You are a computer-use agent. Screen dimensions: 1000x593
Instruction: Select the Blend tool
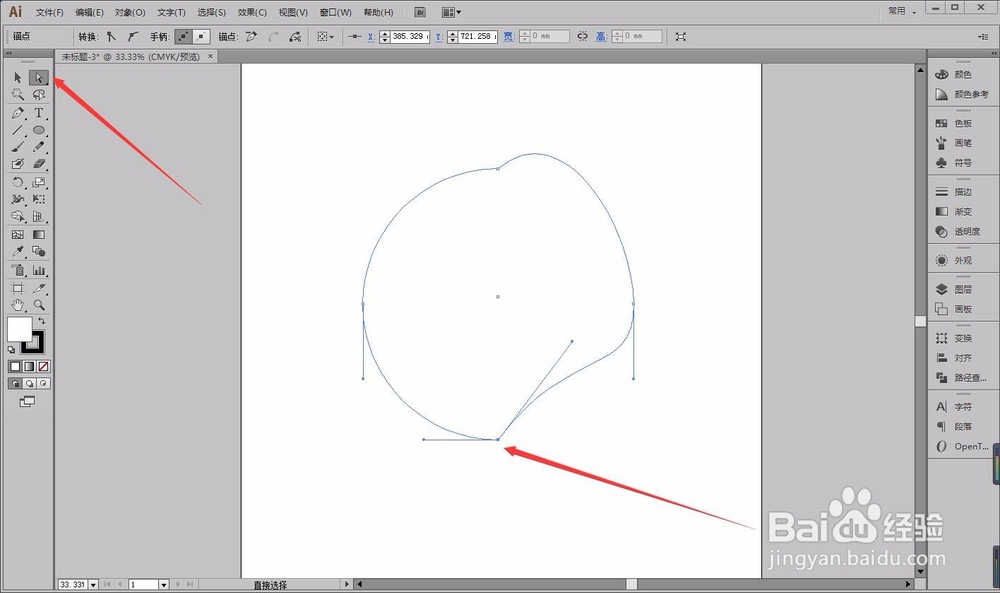coord(38,251)
